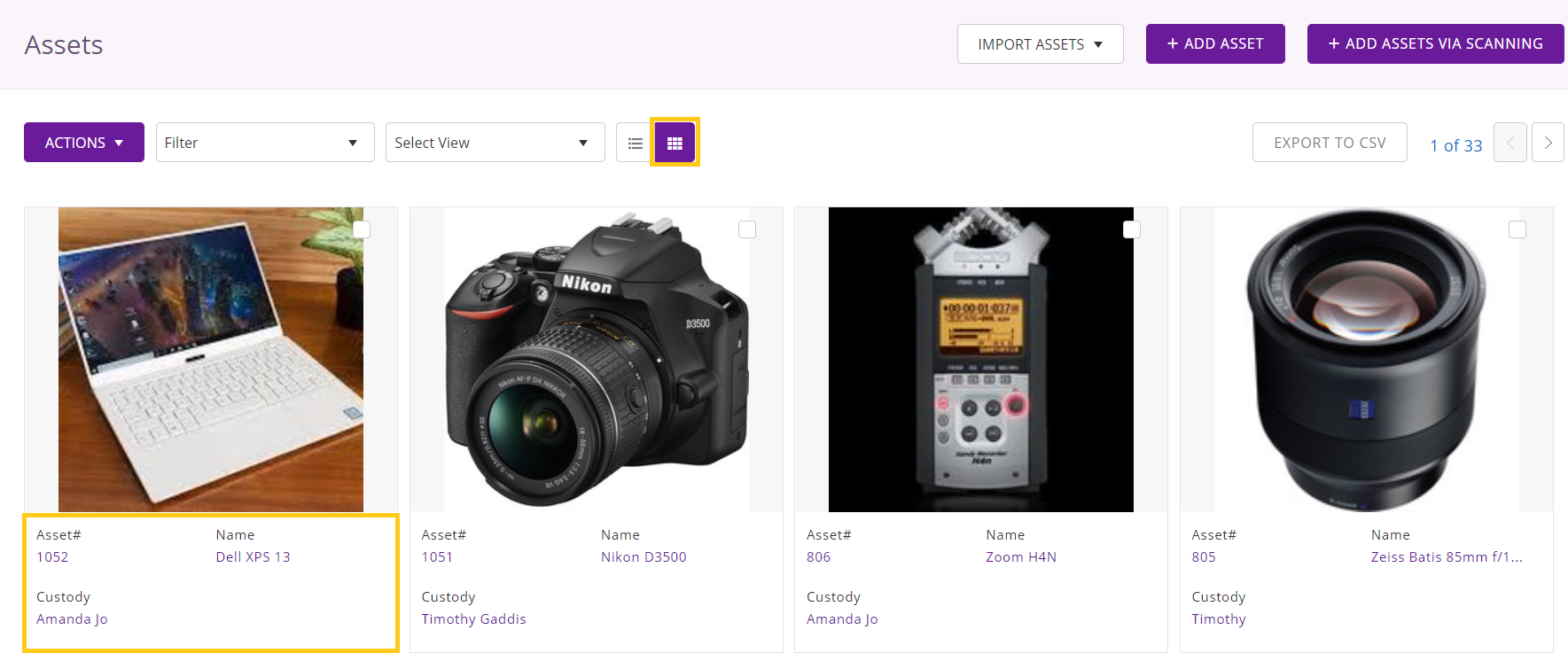Screen dimensions: 1568x661
Task: Click the Zeiss Batis lens thumbnail
Action: (x=1367, y=360)
